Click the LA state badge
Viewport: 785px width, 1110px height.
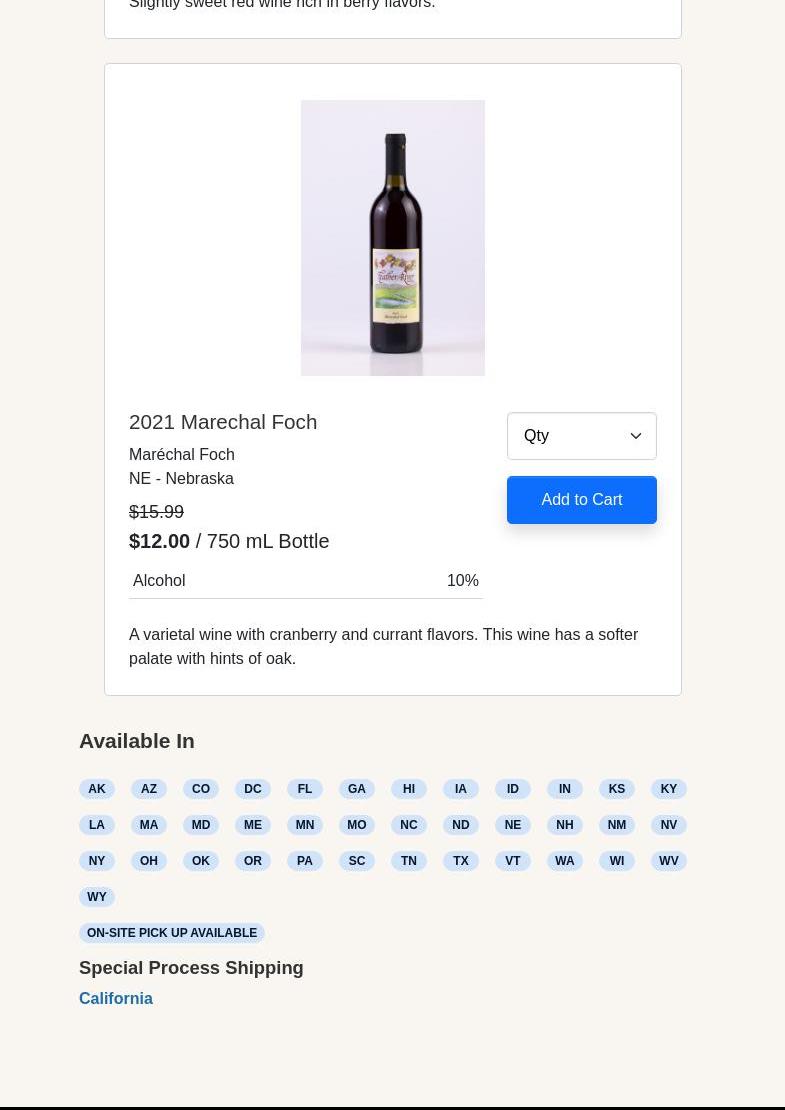97,825
